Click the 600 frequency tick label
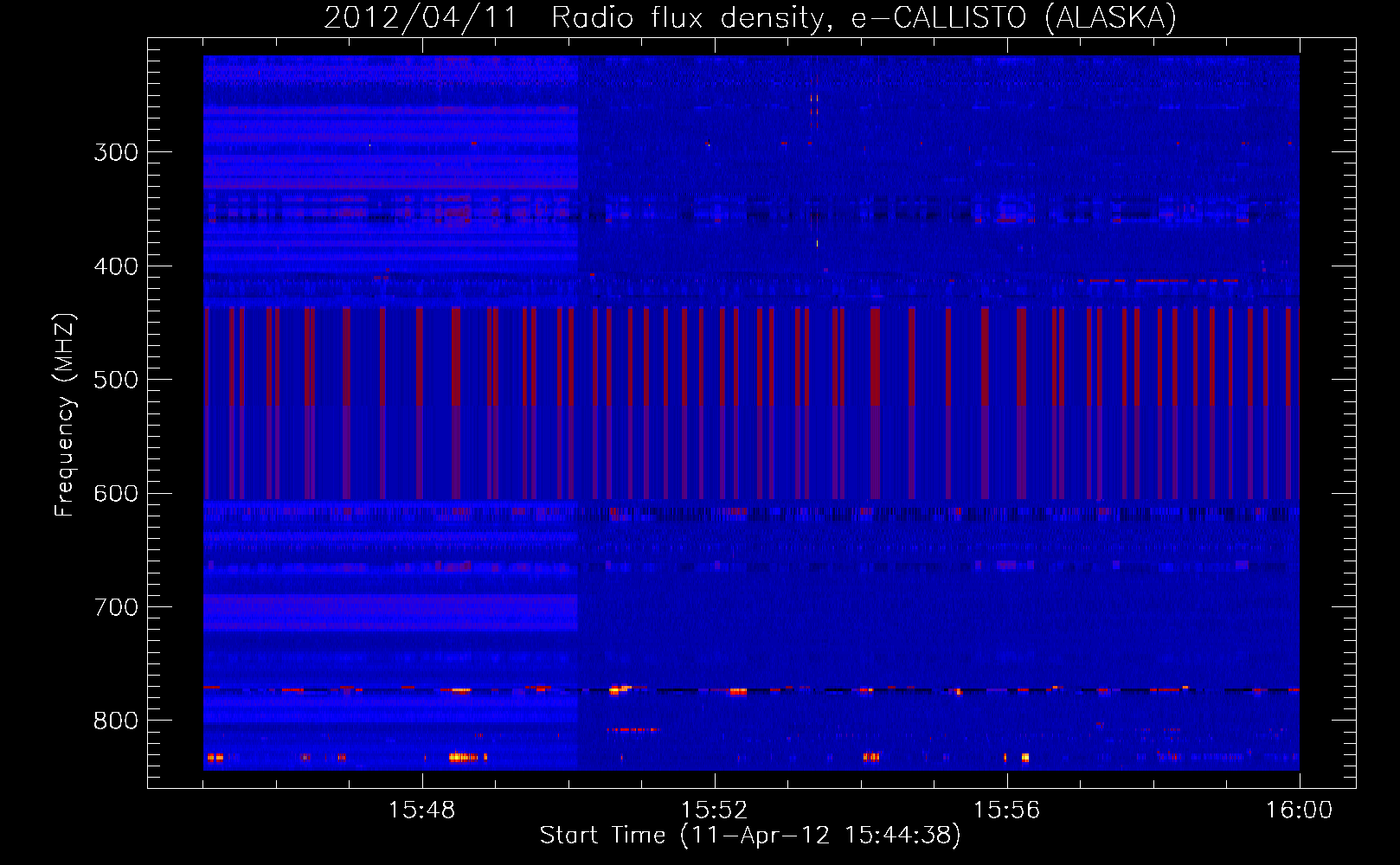Screen dimensions: 1400x865 pyautogui.click(x=116, y=494)
